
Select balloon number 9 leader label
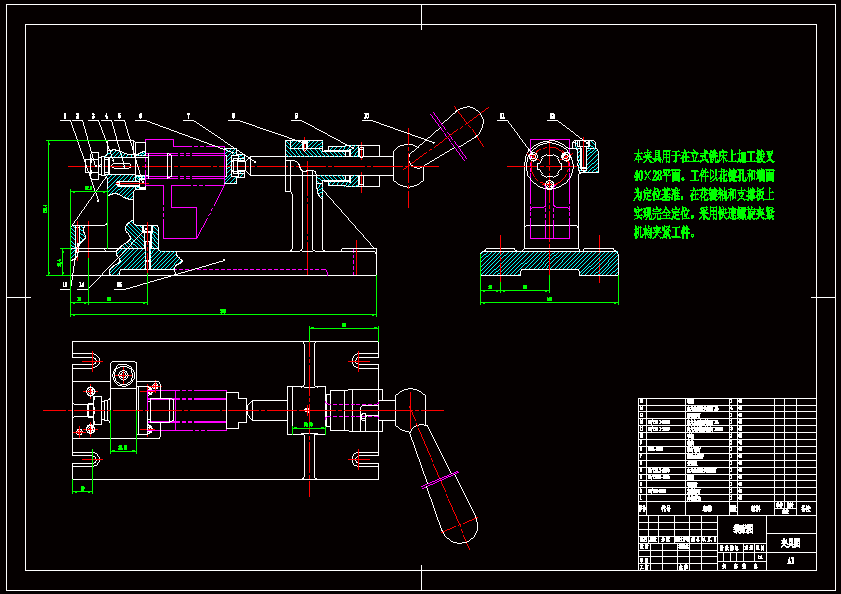tap(296, 116)
